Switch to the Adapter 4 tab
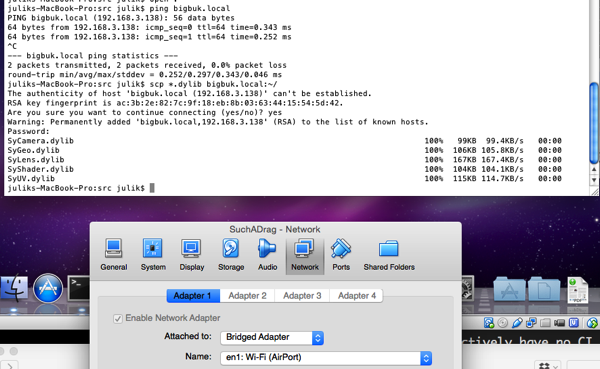This screenshot has width=600, height=369. pyautogui.click(x=357, y=296)
